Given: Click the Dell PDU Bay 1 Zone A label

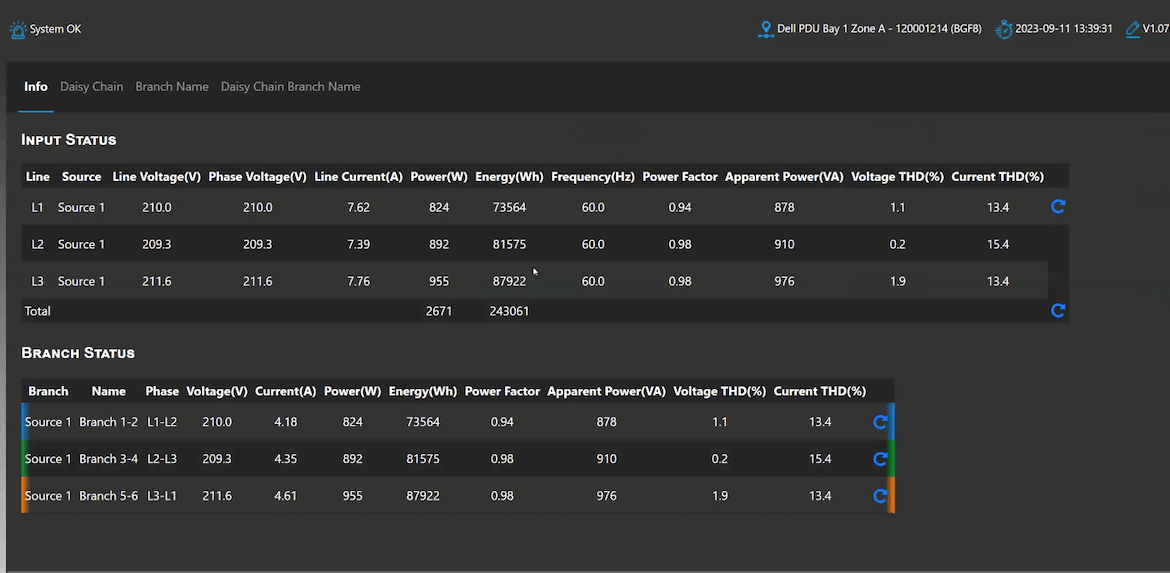Looking at the screenshot, I should (x=879, y=29).
